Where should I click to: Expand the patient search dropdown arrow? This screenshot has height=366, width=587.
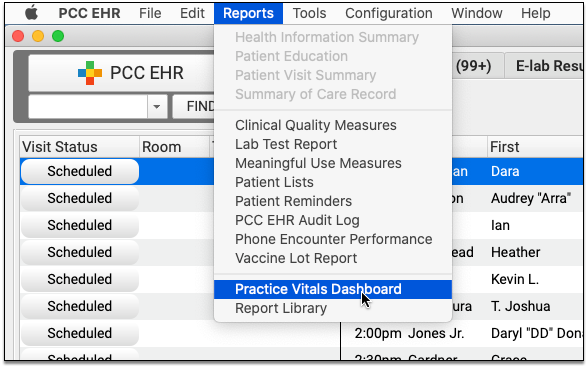coord(157,107)
